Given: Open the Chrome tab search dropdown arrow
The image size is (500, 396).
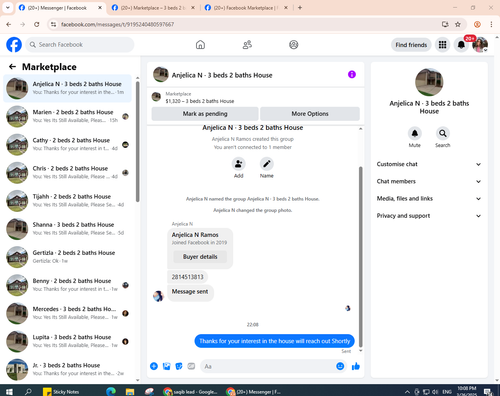Looking at the screenshot, I should 7,8.
